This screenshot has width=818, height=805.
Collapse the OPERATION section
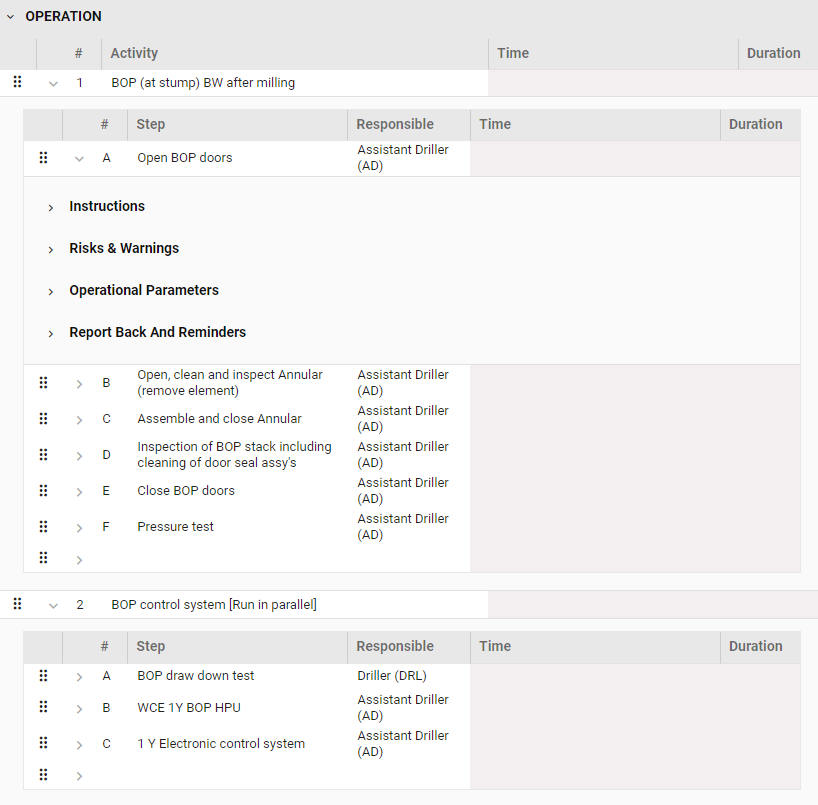pos(11,17)
